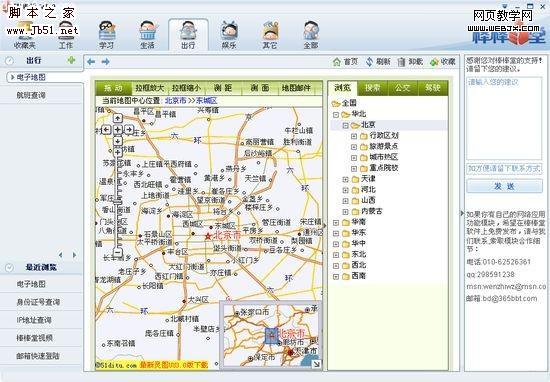This screenshot has width=550, height=382.
Task: Click the 首页 home button
Action: tap(346, 62)
